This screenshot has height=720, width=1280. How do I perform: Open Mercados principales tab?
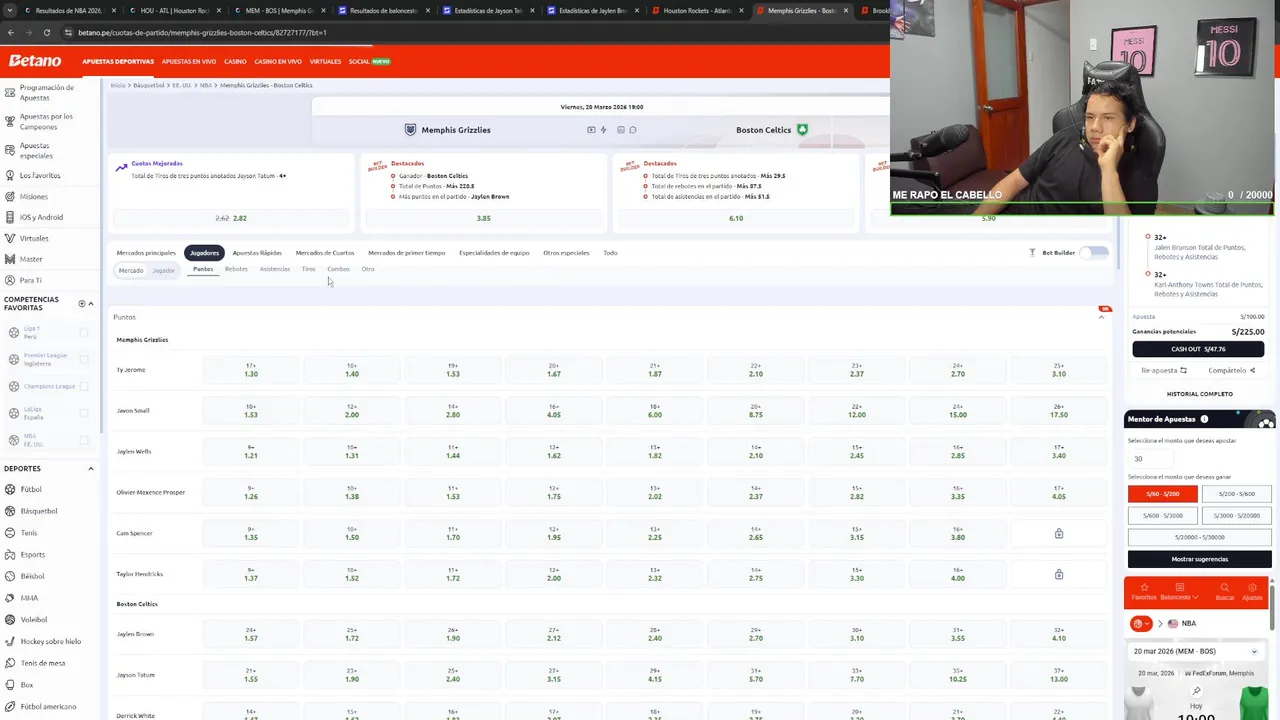146,253
